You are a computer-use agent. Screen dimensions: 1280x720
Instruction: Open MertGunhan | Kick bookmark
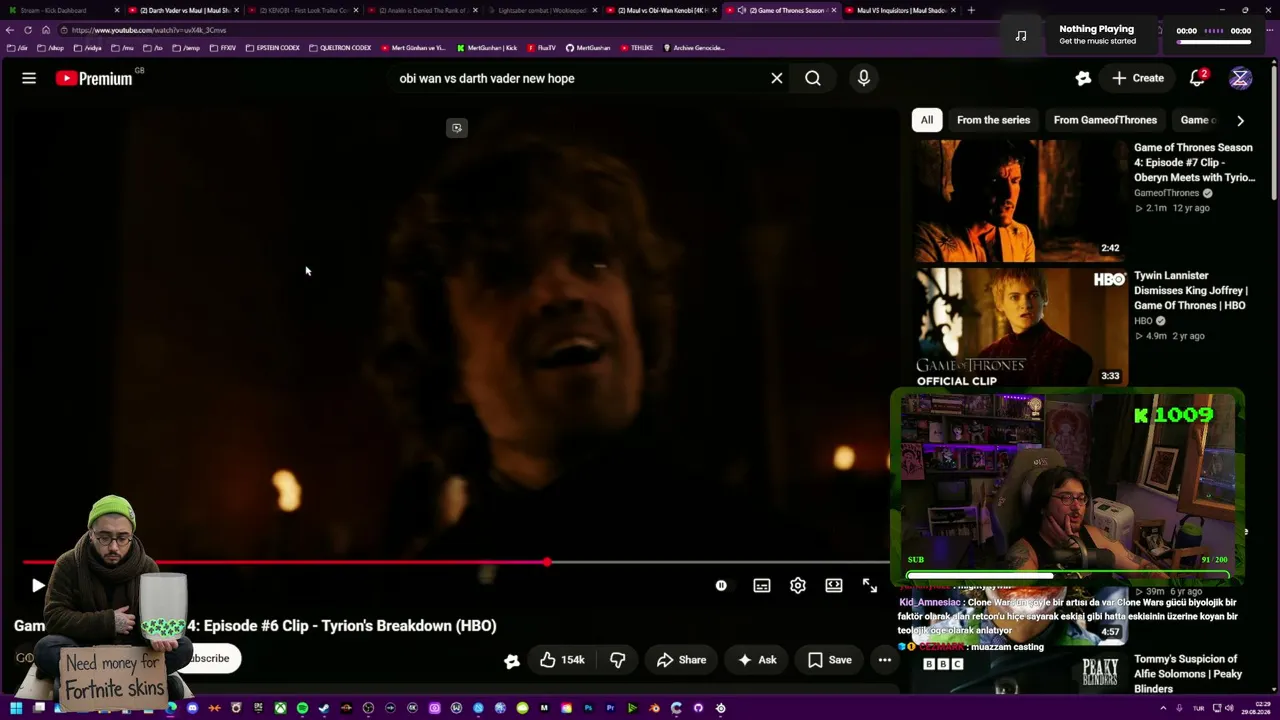pyautogui.click(x=487, y=48)
